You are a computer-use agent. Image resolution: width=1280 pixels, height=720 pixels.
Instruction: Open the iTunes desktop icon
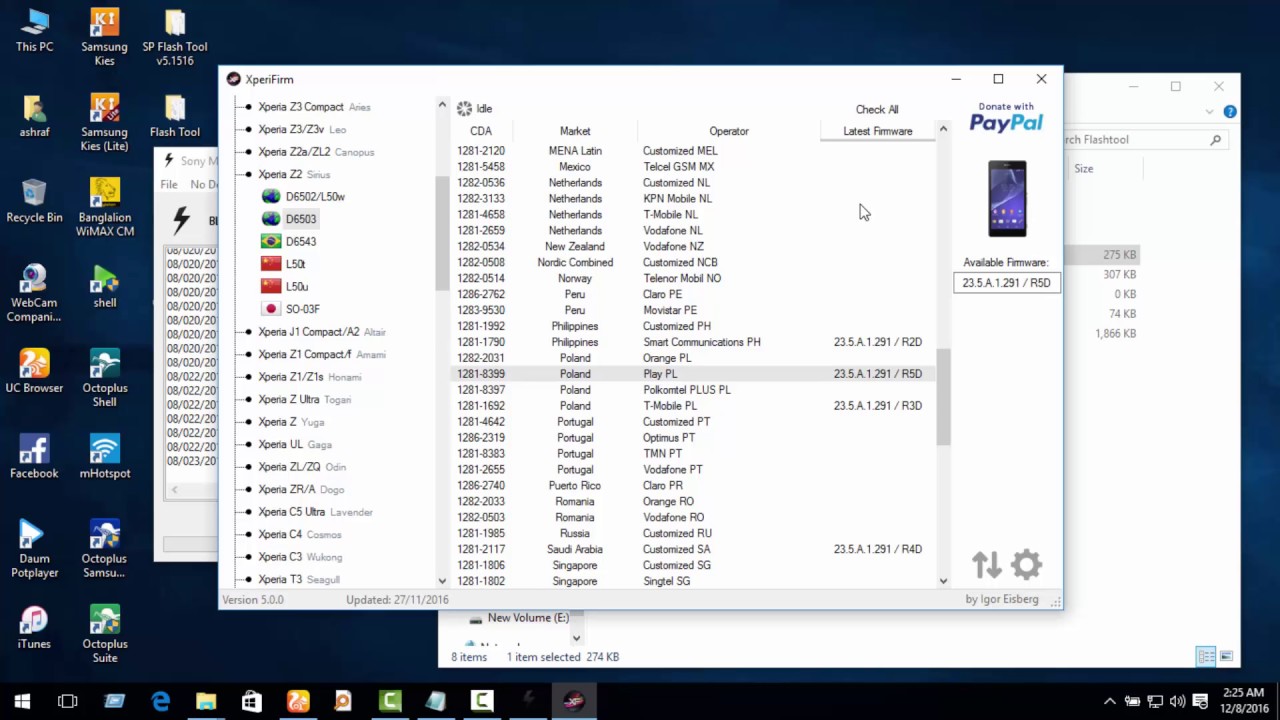tap(34, 627)
